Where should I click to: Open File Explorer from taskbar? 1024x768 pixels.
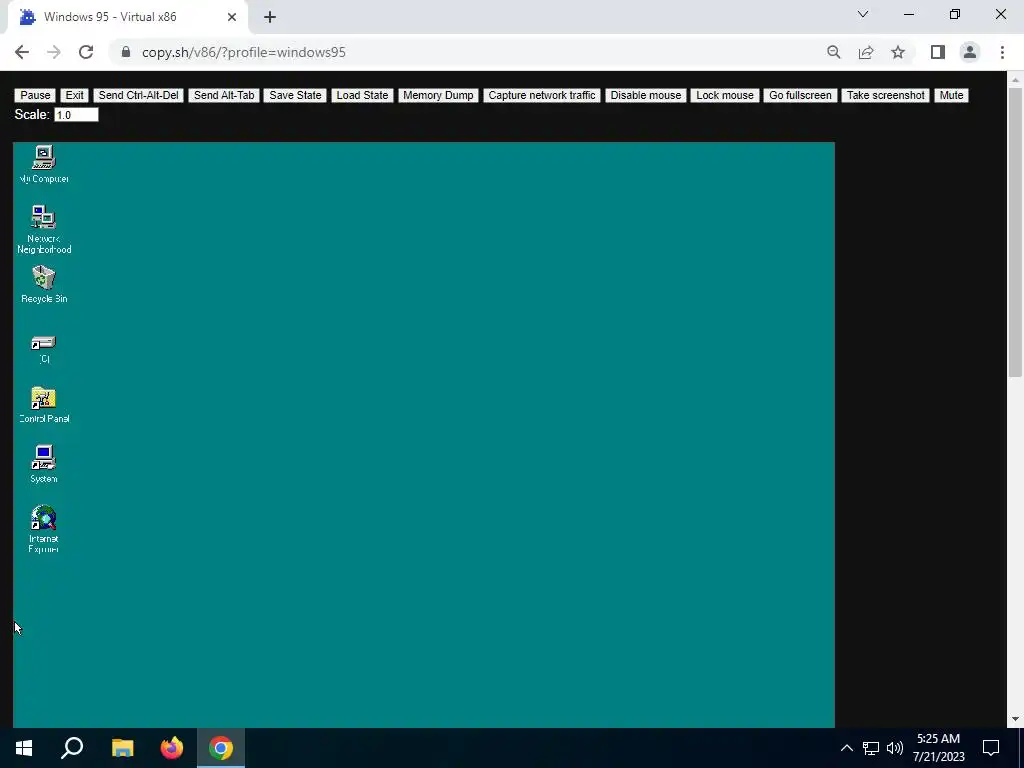pos(122,748)
